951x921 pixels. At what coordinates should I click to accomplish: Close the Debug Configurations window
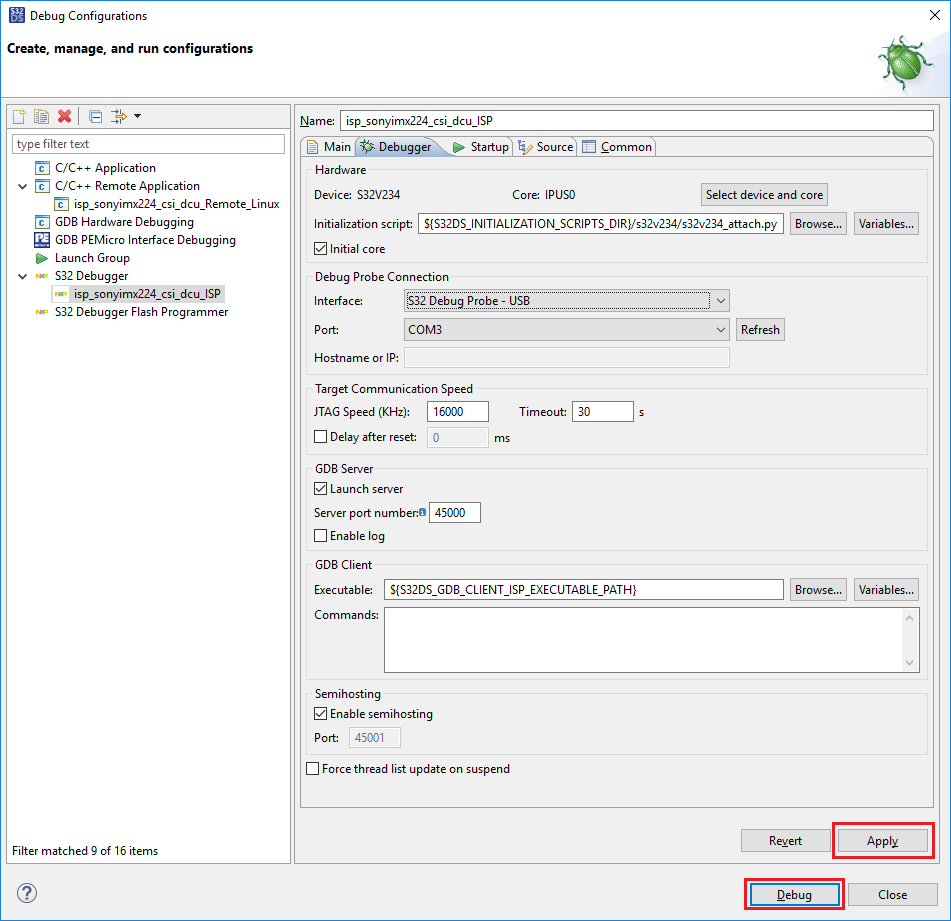935,15
